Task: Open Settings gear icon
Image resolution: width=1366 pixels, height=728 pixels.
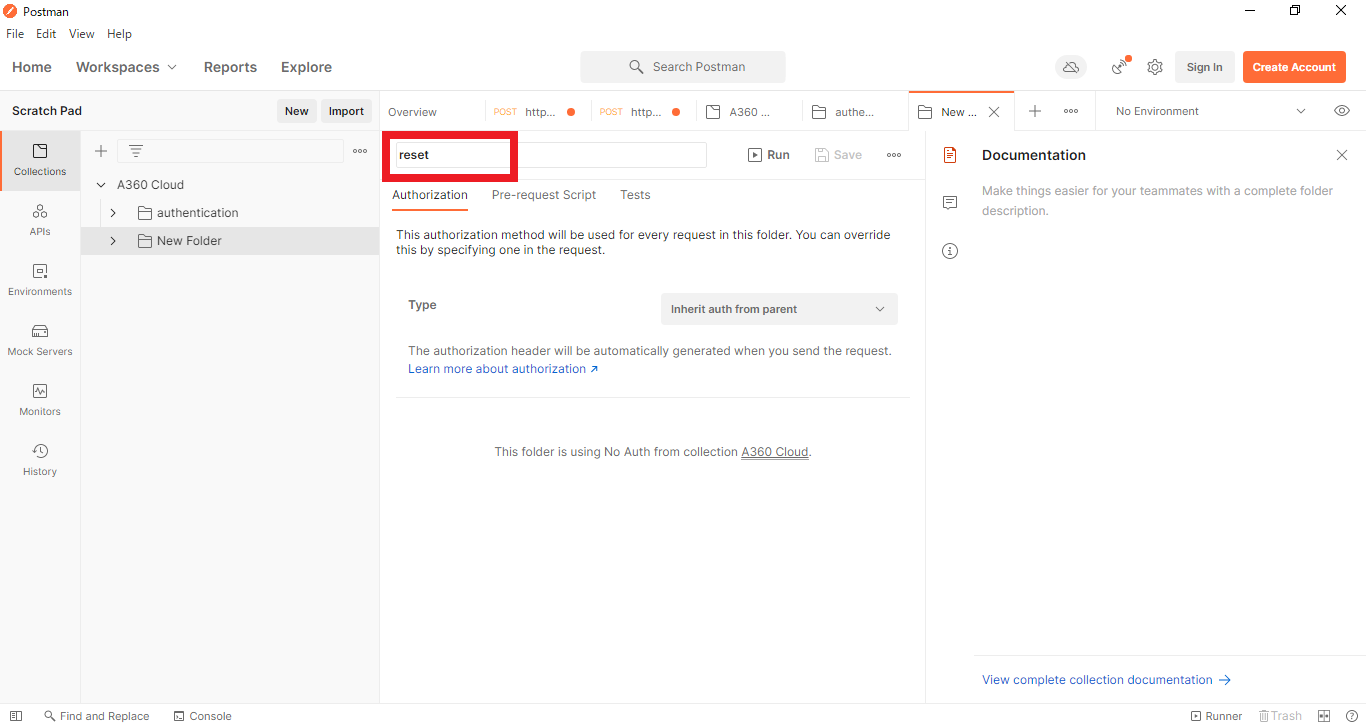Action: [x=1155, y=67]
